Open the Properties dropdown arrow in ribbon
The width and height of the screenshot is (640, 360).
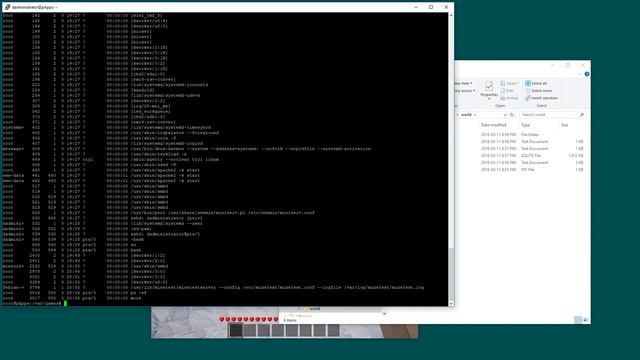click(x=489, y=99)
